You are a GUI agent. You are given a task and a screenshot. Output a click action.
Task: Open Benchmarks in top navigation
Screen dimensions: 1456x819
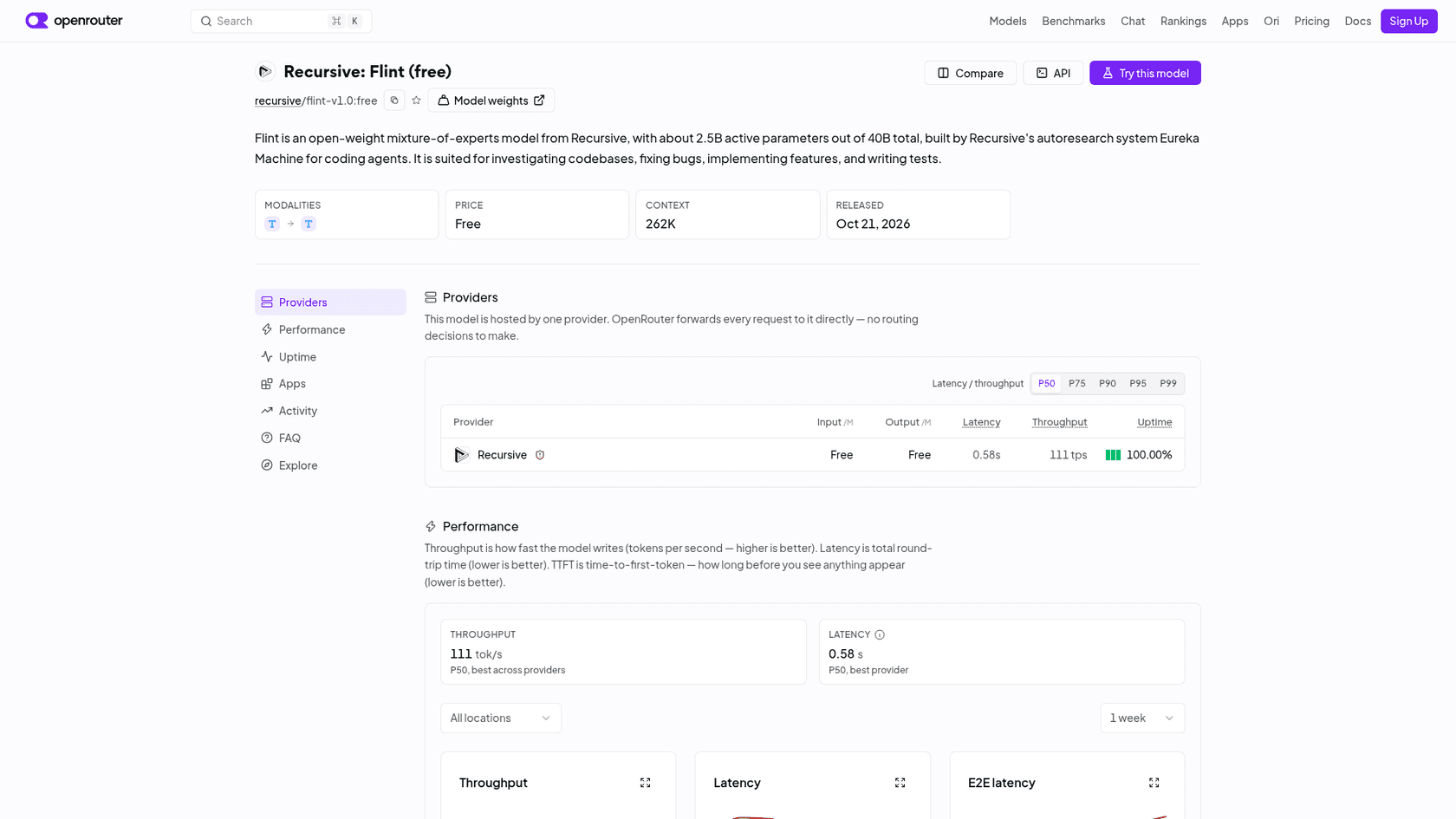coord(1073,21)
